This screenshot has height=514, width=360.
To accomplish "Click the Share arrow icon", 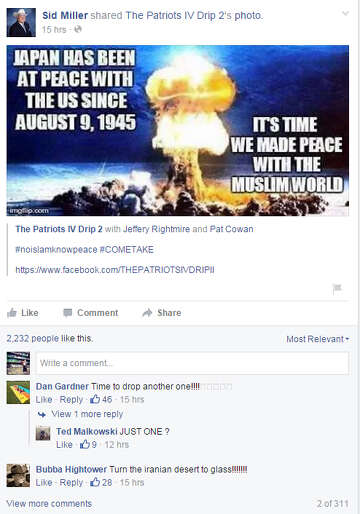I will (x=147, y=313).
